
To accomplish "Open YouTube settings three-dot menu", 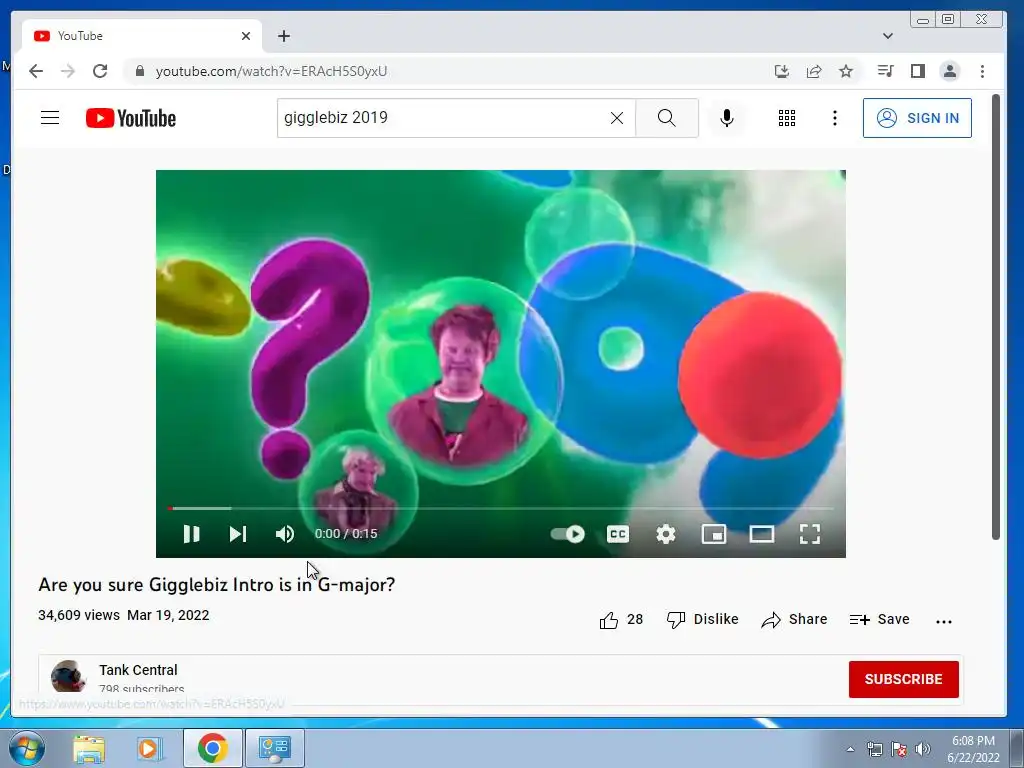I will tap(835, 118).
